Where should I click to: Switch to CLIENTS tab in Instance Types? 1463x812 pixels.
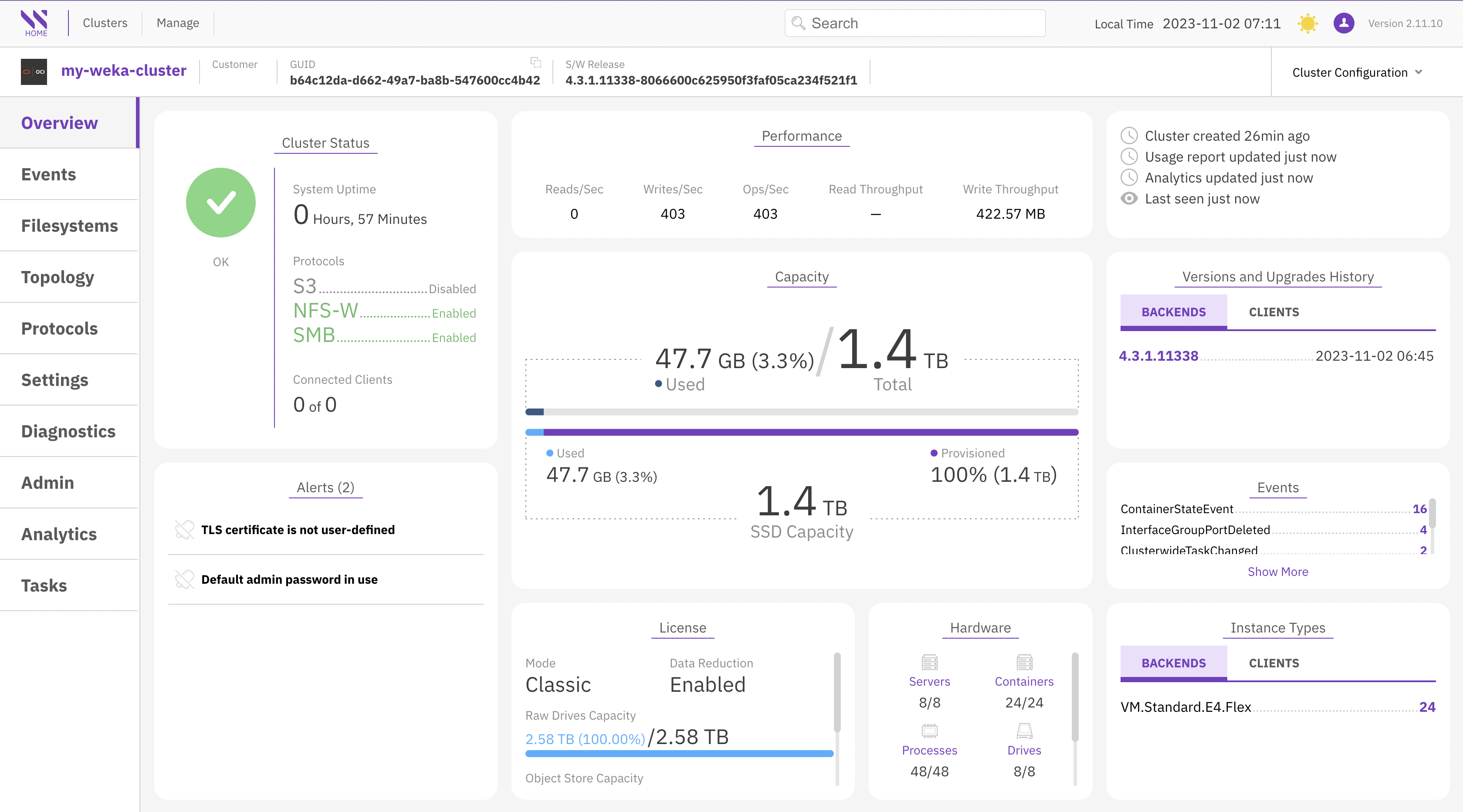tap(1273, 663)
